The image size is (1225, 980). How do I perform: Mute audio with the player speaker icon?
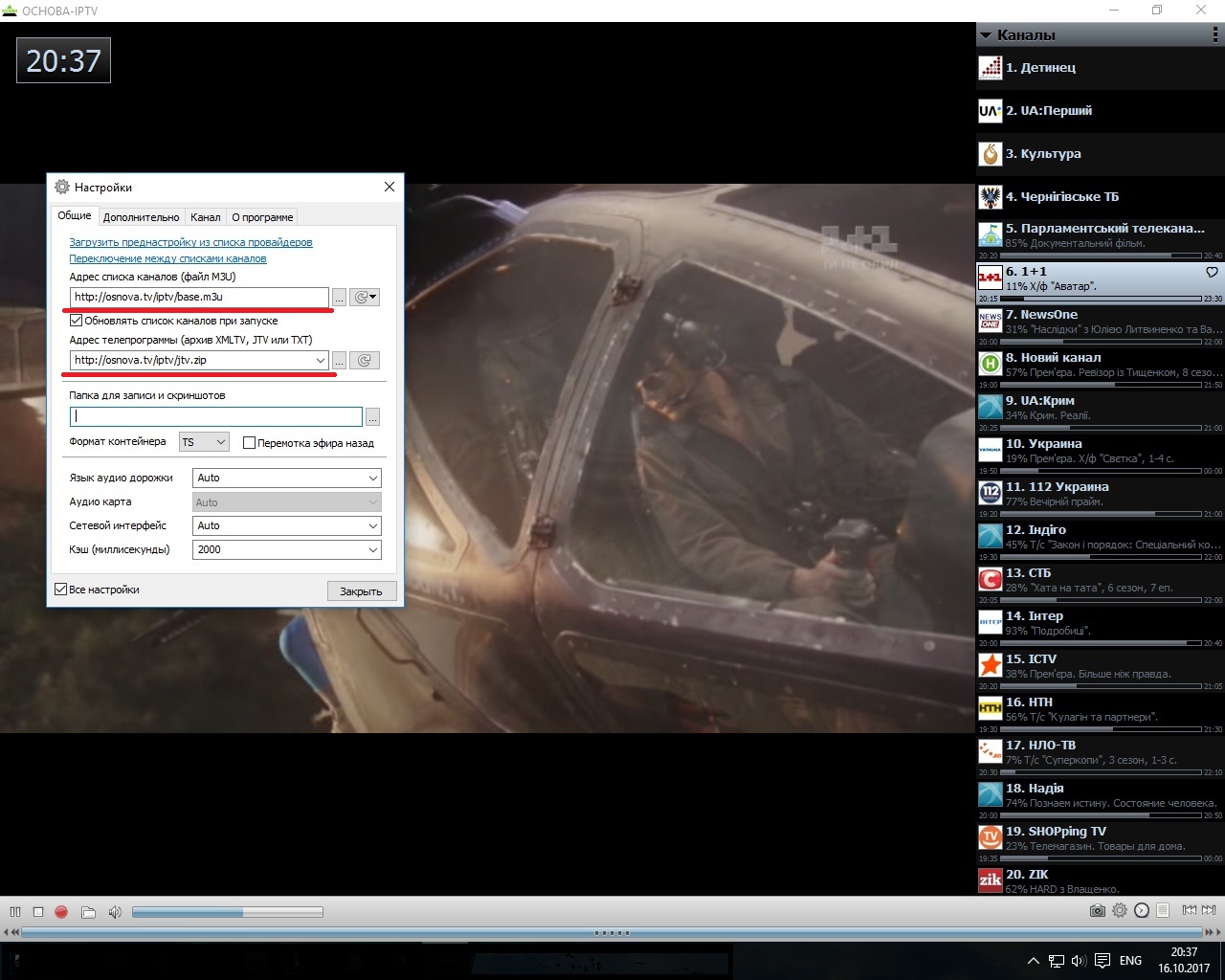point(115,912)
